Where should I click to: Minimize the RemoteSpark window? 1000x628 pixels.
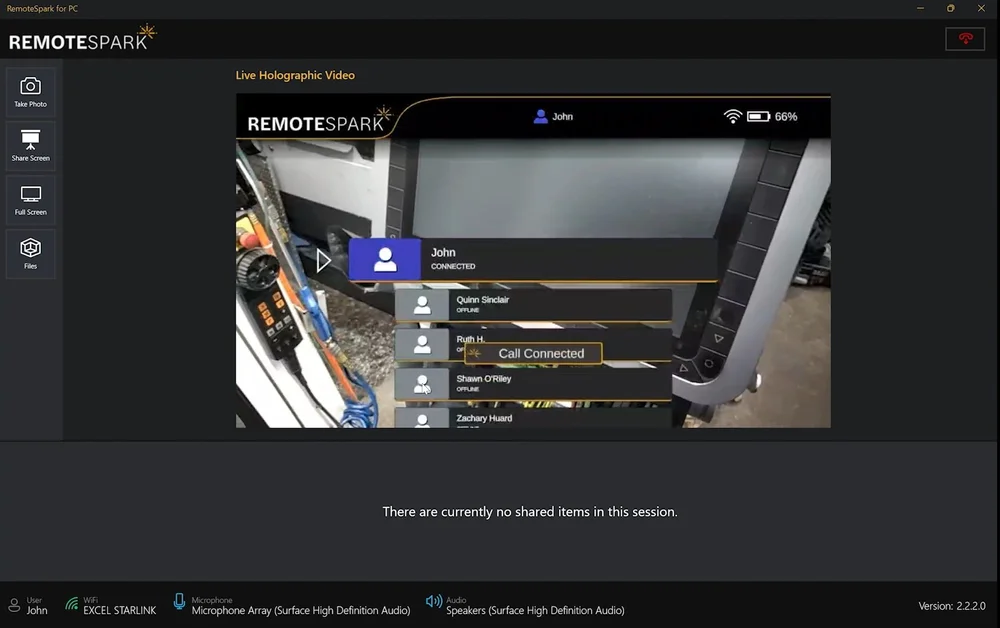tap(920, 8)
